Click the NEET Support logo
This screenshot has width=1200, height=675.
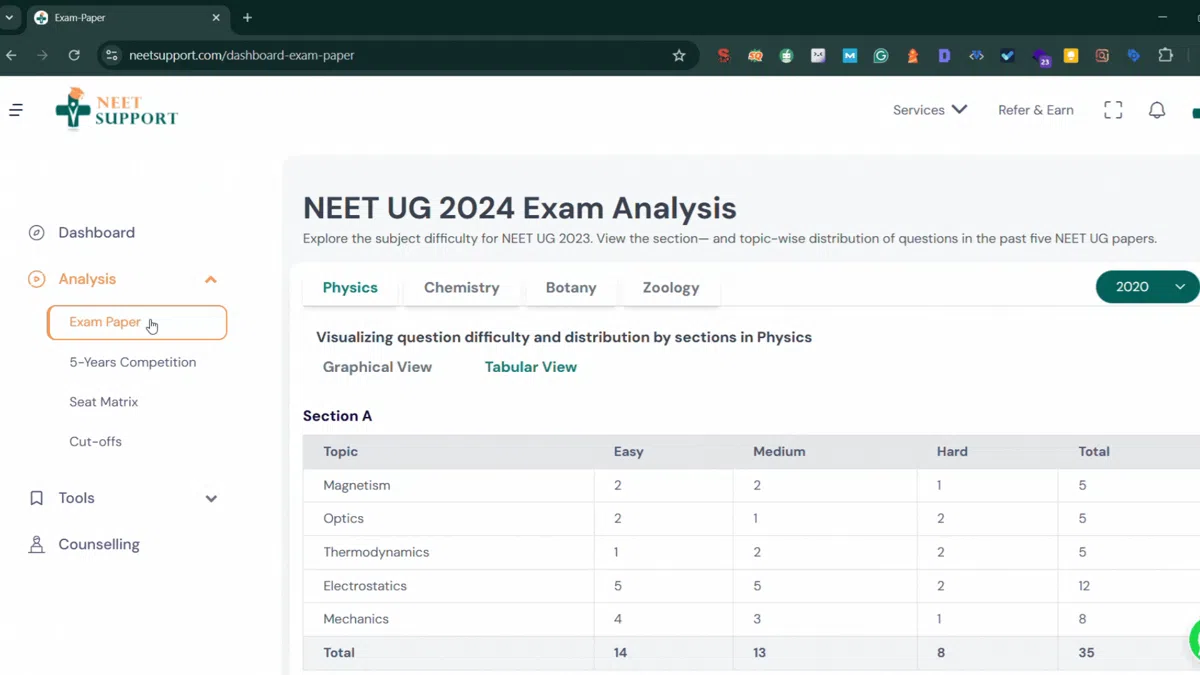(116, 109)
